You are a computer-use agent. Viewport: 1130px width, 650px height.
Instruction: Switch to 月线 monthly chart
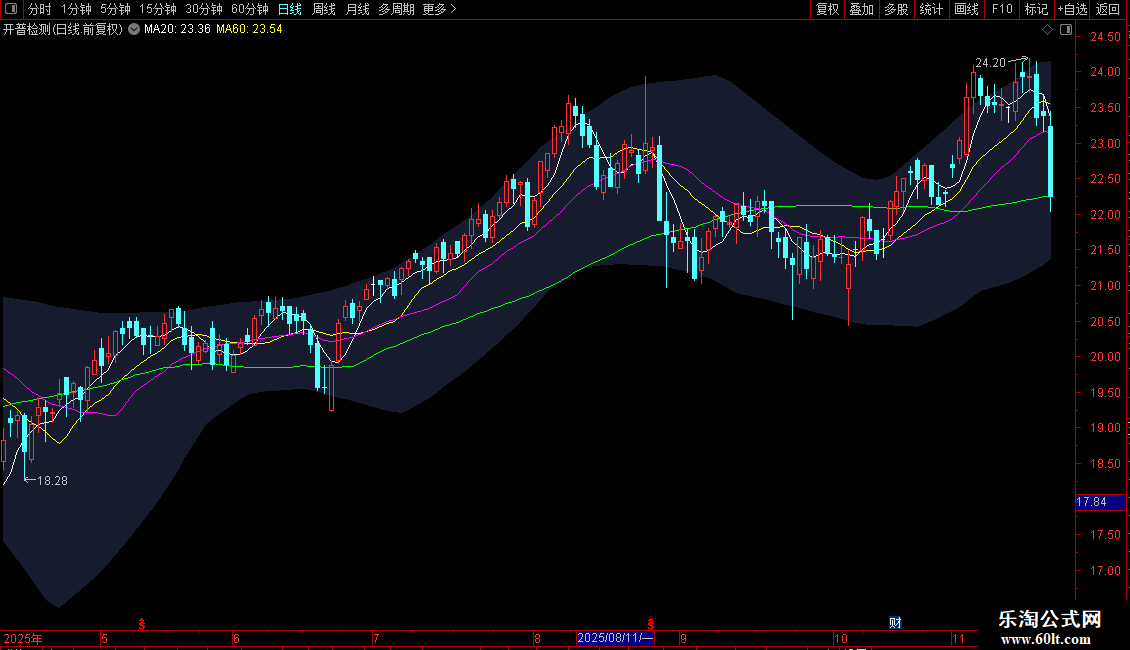357,9
